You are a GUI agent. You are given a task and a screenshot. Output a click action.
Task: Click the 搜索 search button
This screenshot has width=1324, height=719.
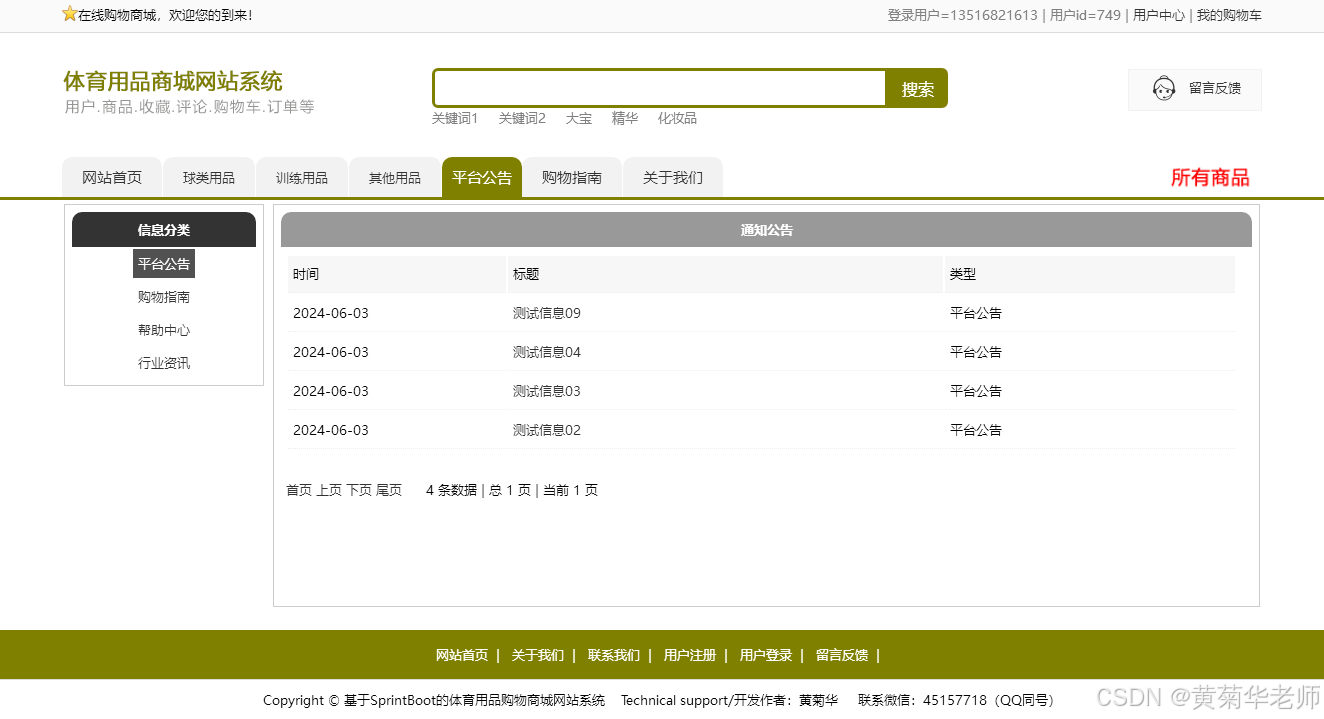pos(917,89)
